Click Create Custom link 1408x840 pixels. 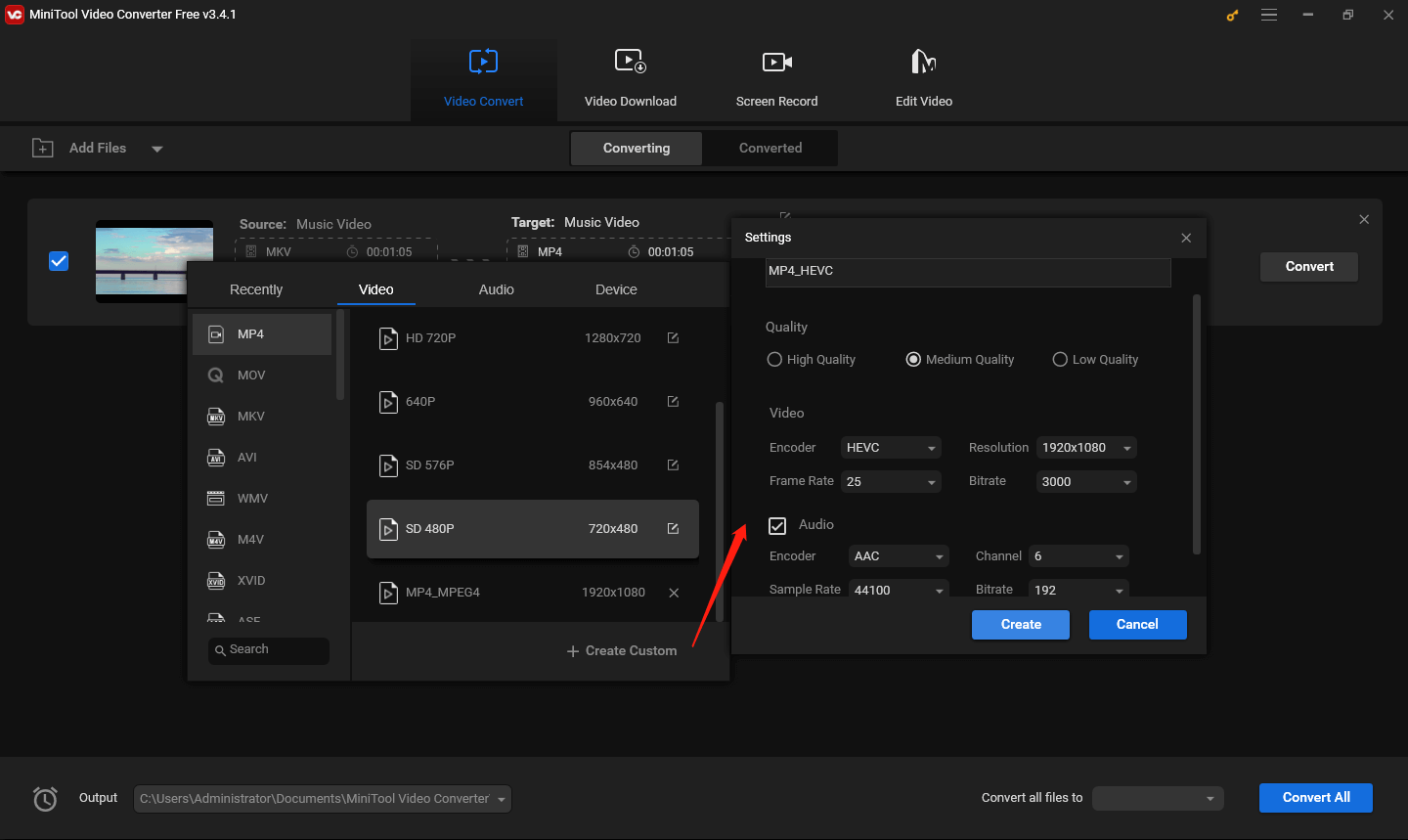pos(622,651)
